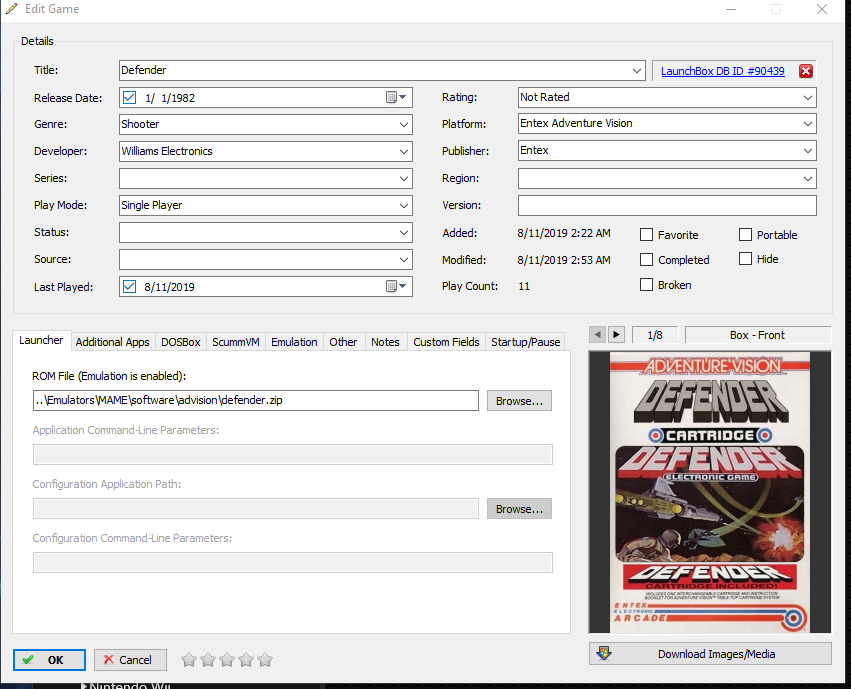Expand the Platform dropdown
The image size is (851, 689).
click(x=808, y=124)
